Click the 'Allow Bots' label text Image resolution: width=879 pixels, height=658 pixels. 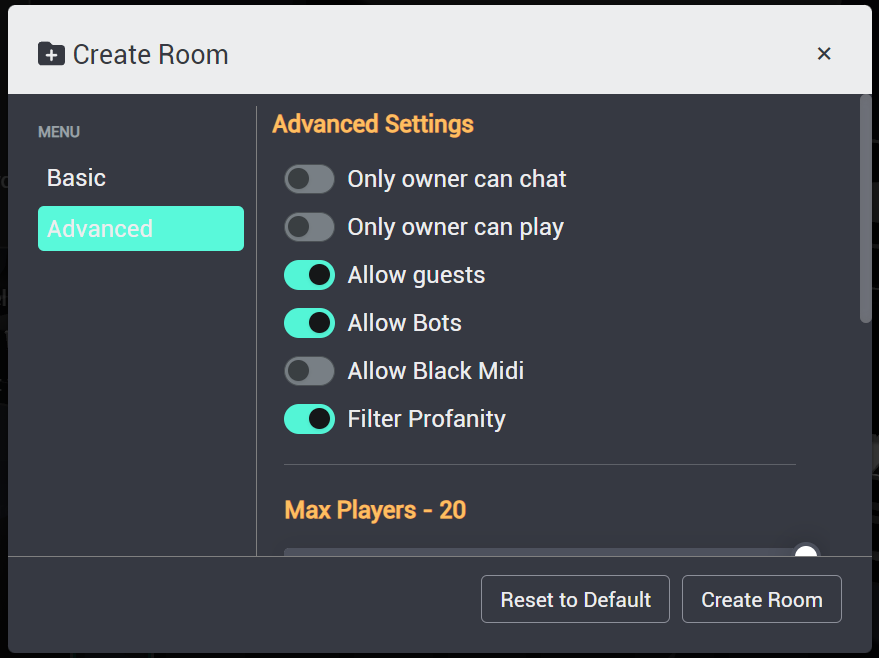click(x=405, y=323)
